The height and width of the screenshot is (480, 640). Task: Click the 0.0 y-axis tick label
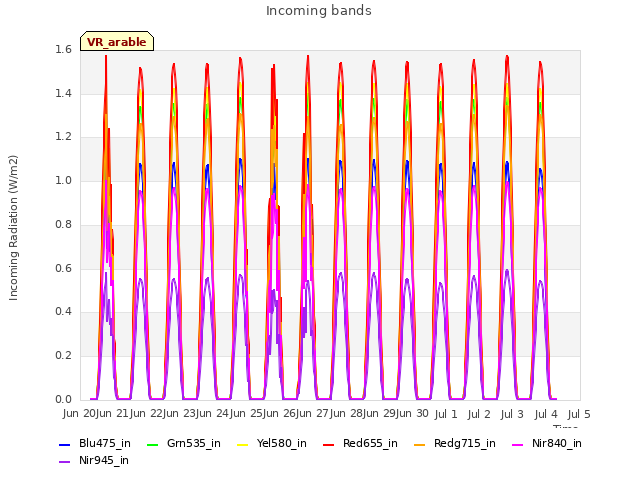tap(63, 399)
